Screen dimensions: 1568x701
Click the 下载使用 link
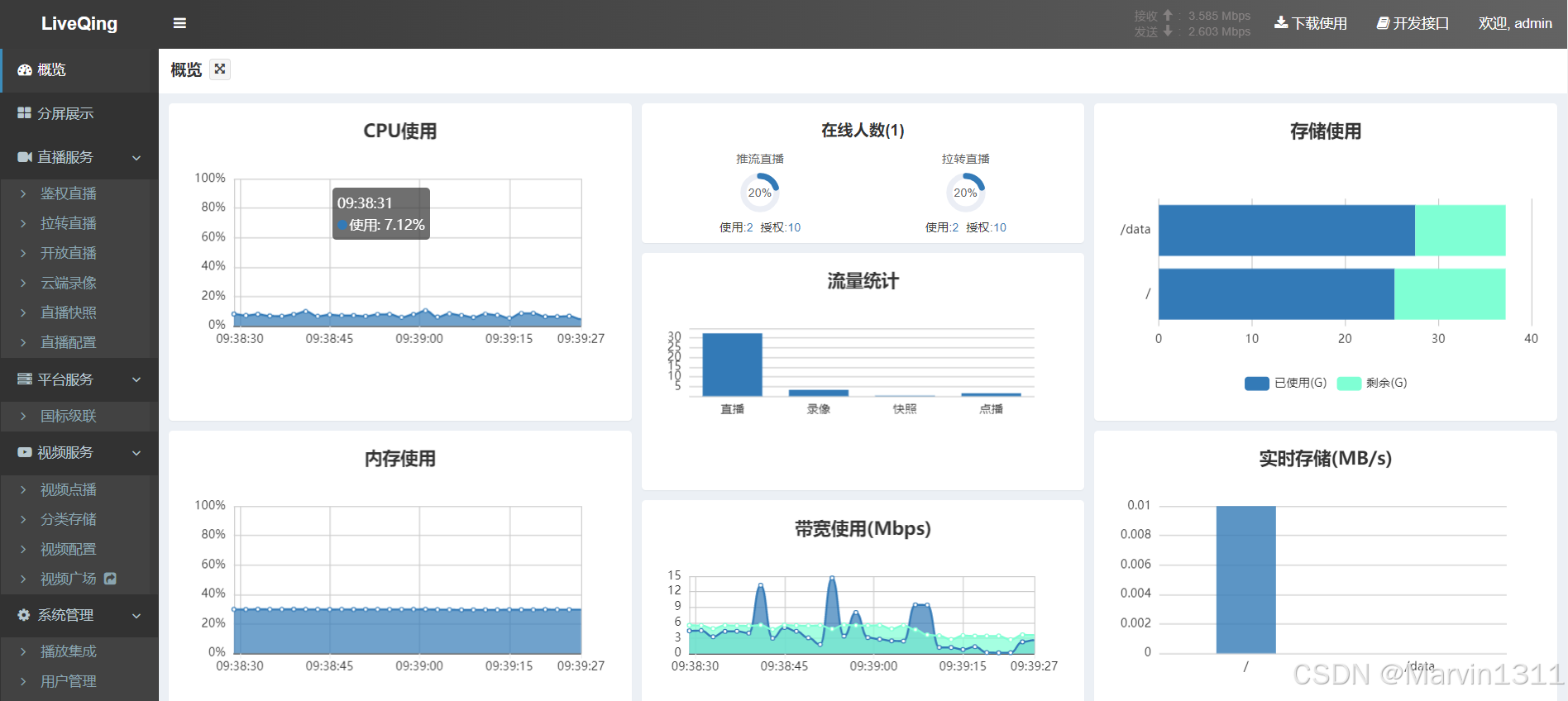click(x=1311, y=23)
